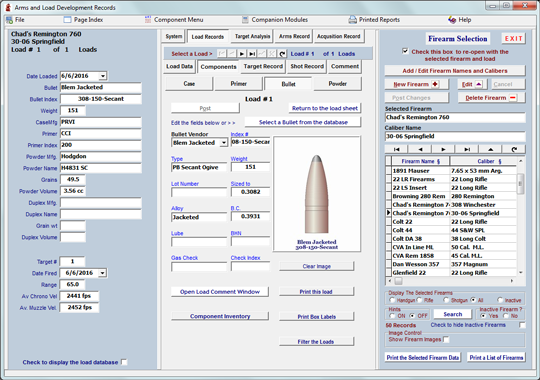Switch to the Load Data tab

click(x=179, y=66)
